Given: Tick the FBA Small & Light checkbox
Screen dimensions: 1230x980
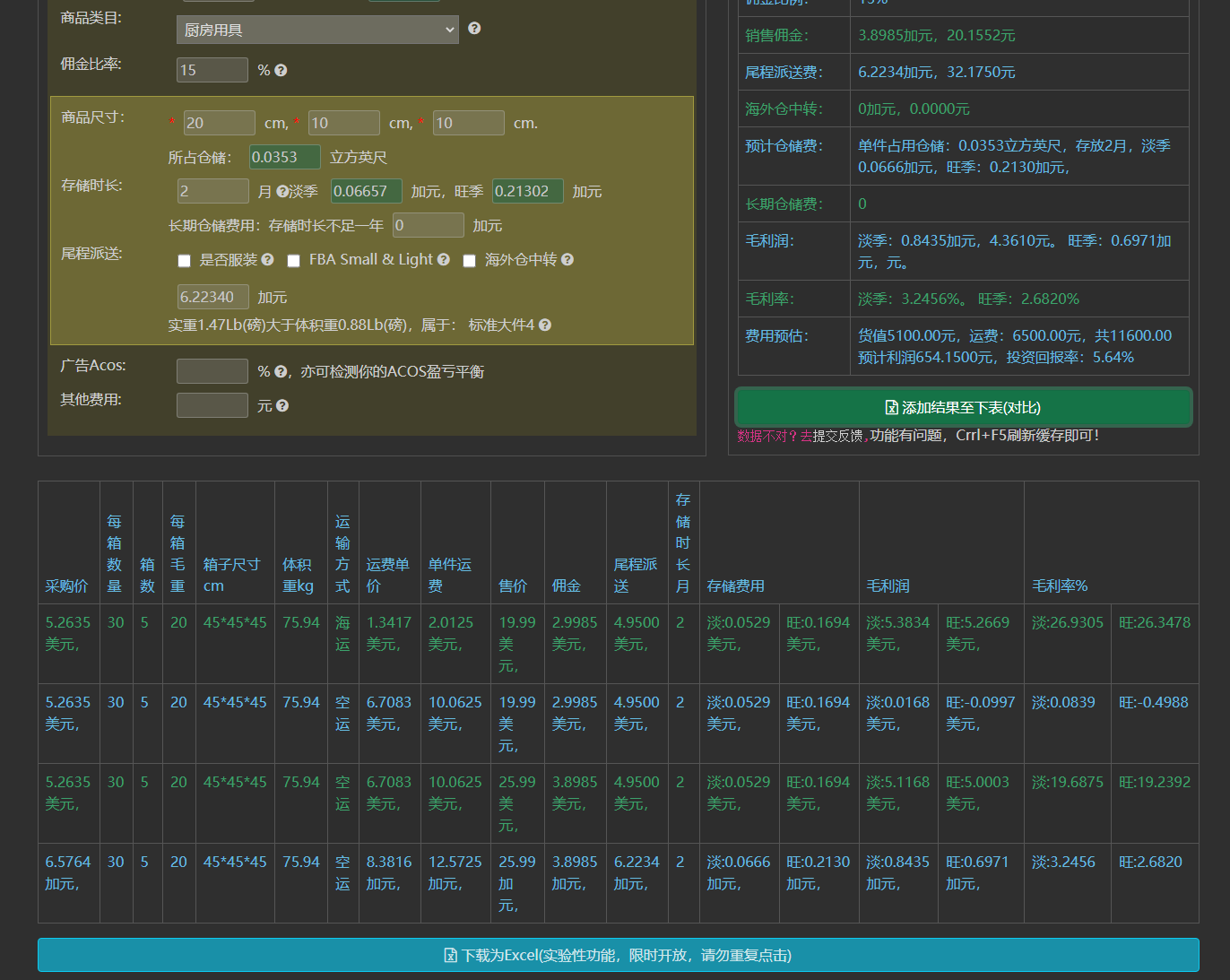Looking at the screenshot, I should click(x=293, y=261).
